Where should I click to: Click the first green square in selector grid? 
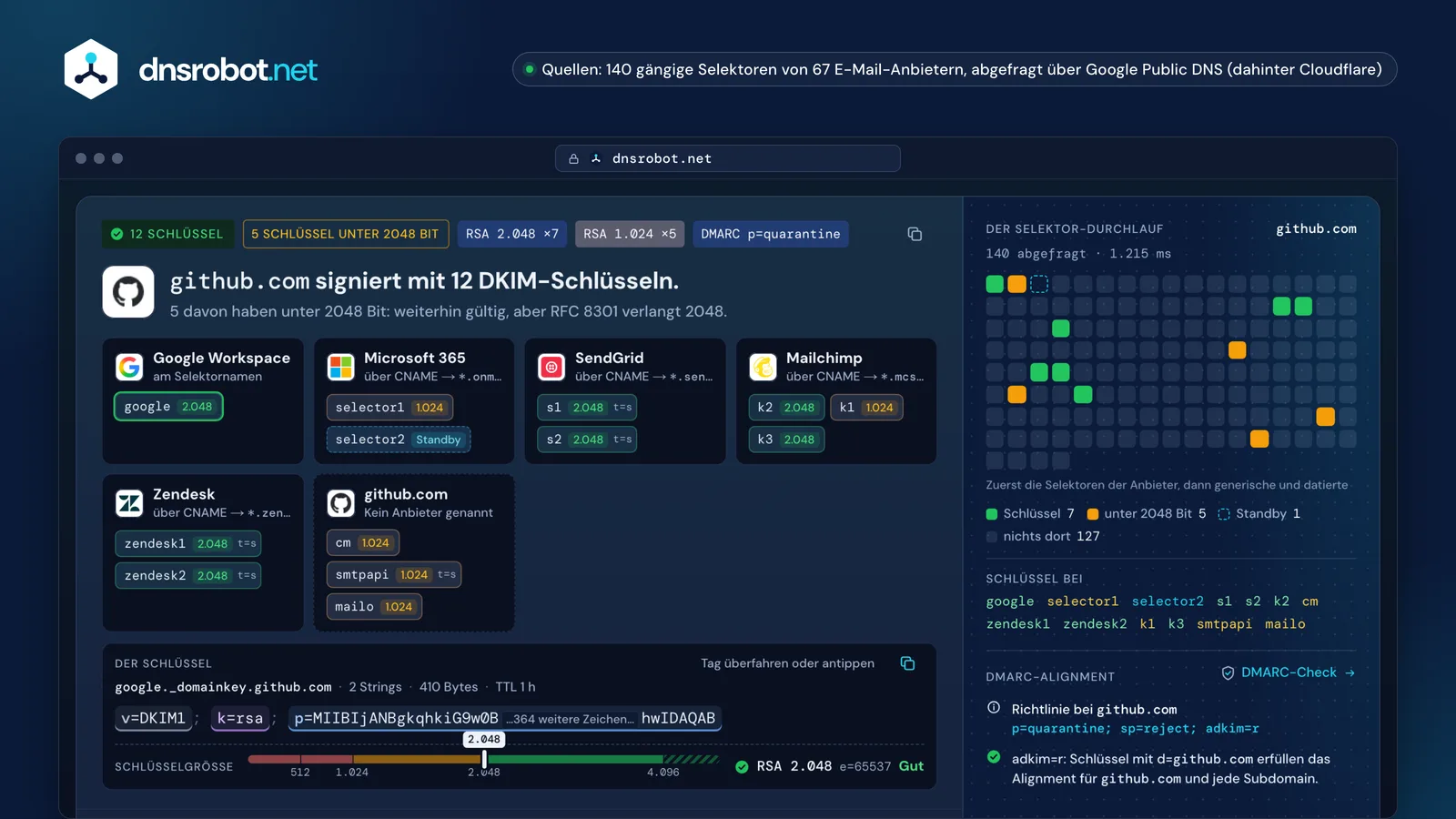click(995, 284)
